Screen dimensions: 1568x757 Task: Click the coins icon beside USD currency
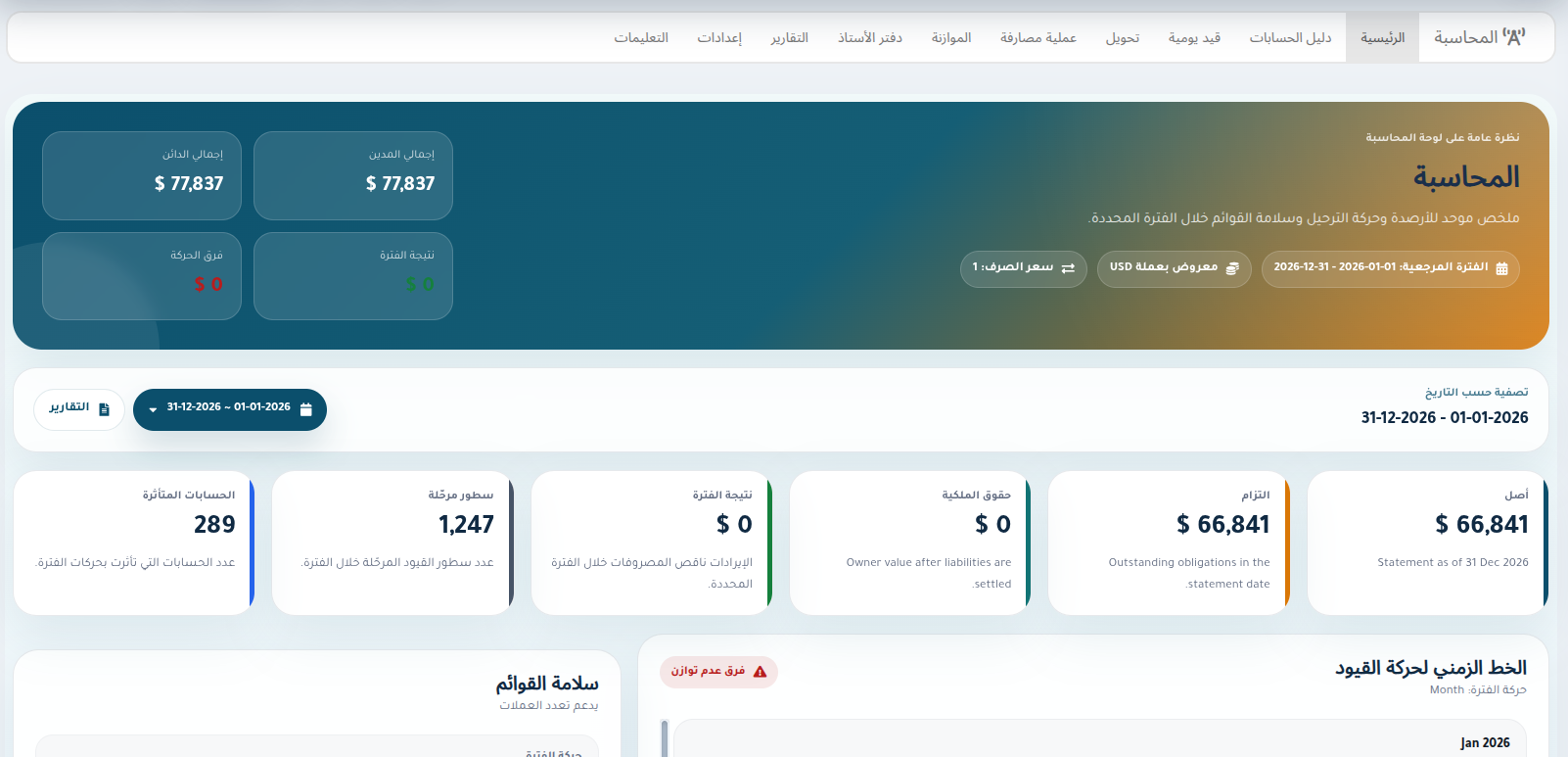[x=1232, y=268]
